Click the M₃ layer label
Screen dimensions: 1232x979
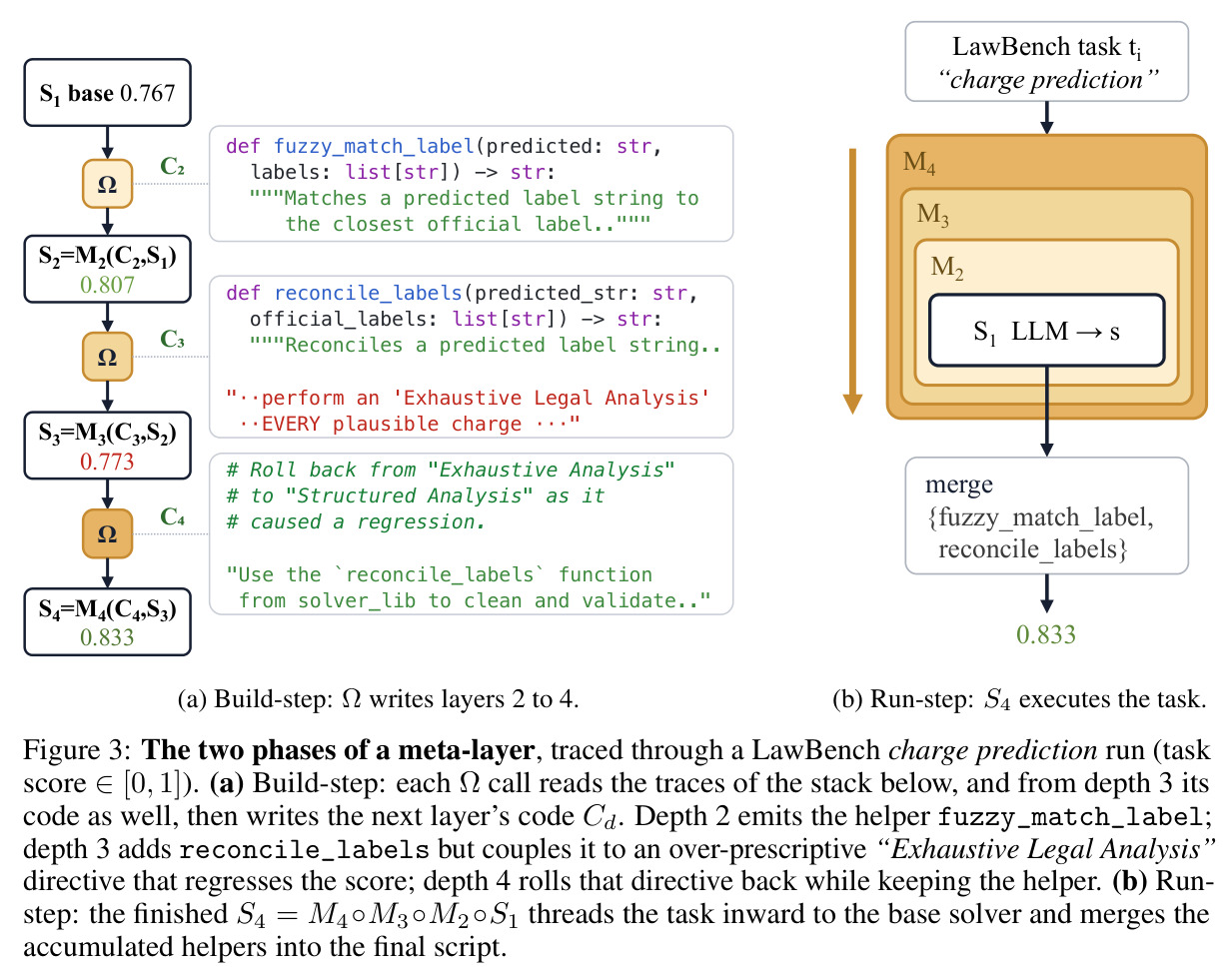tap(933, 215)
